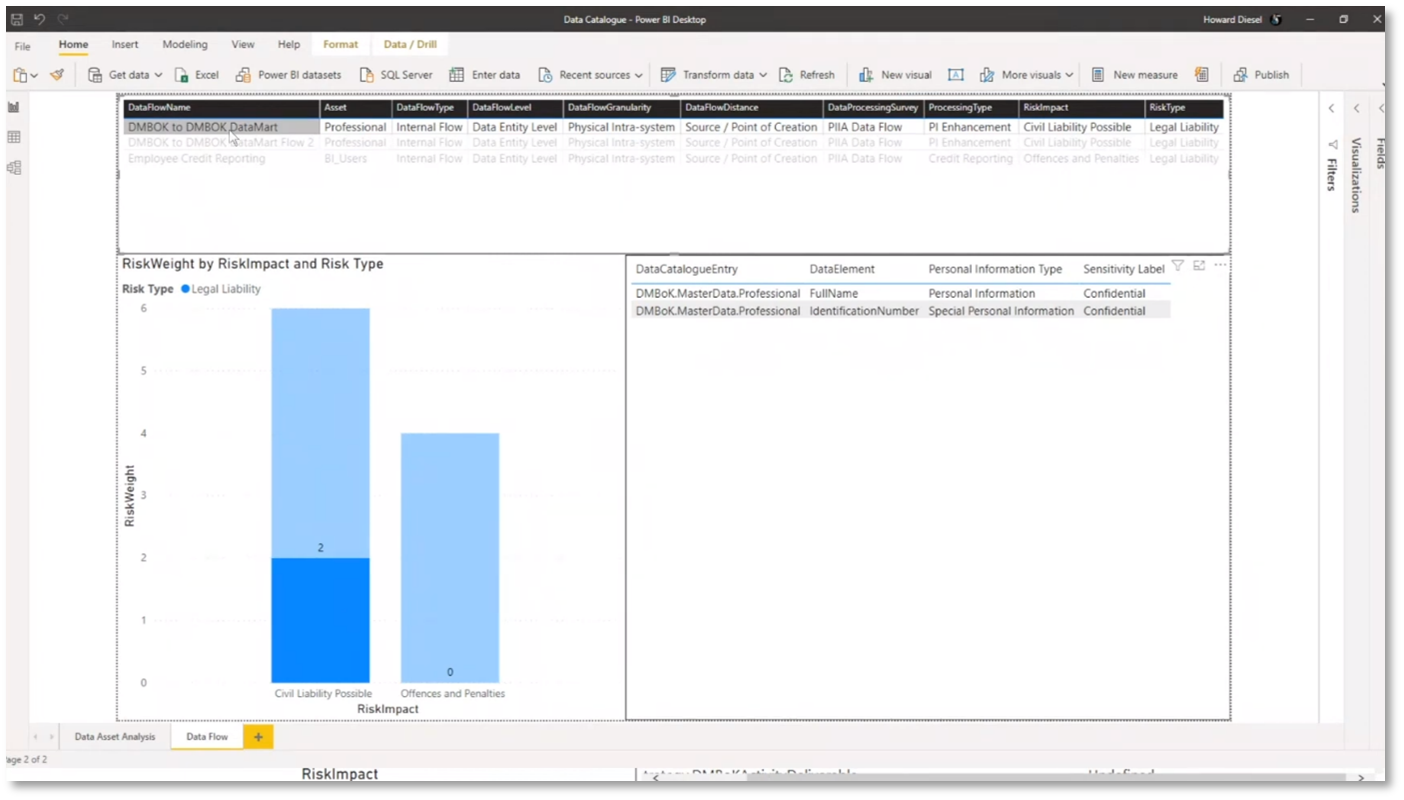Open the Paste clipboard button
The image size is (1404, 800).
click(x=25, y=75)
